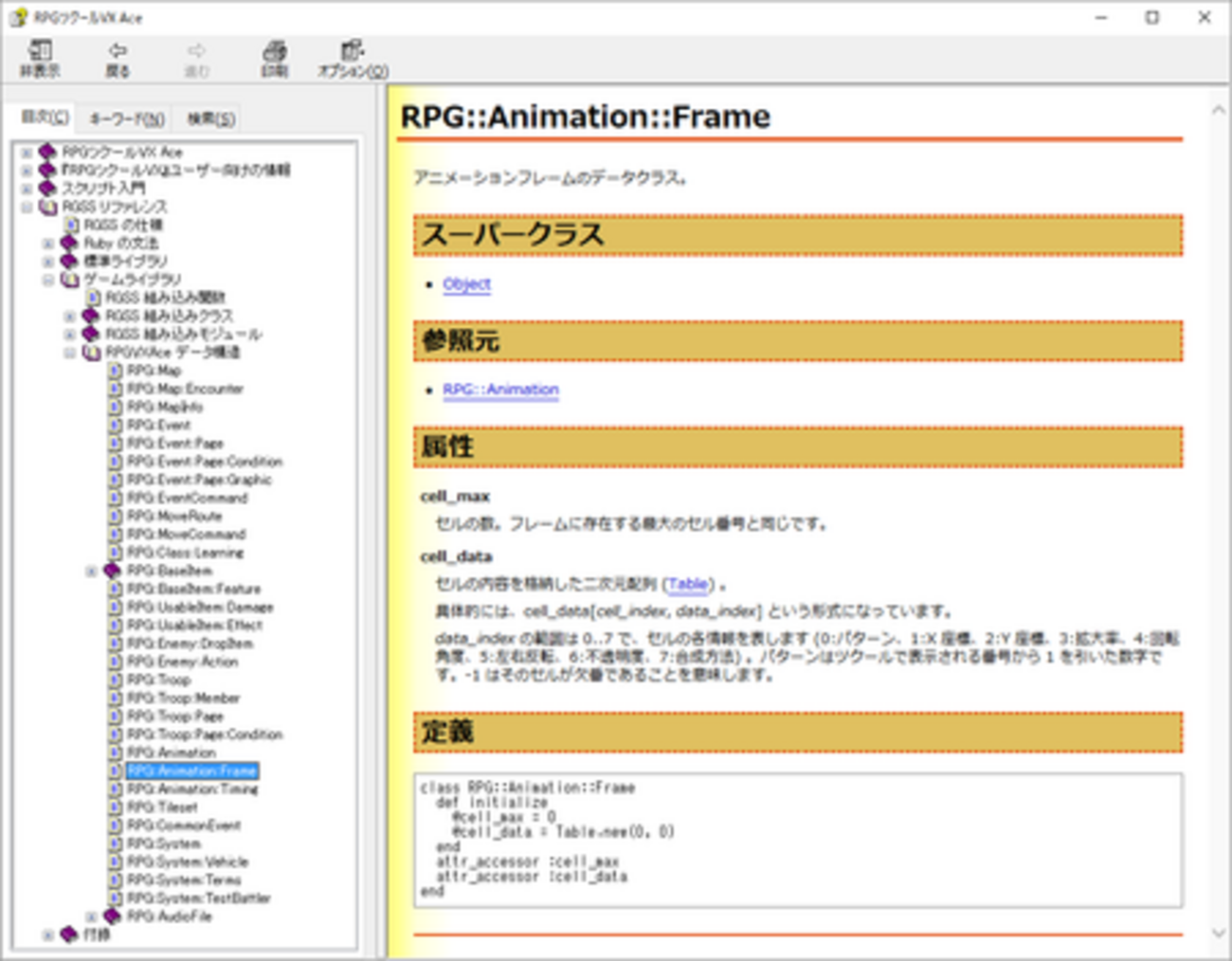Click the content pane scroll down arrow

pyautogui.click(x=1219, y=934)
